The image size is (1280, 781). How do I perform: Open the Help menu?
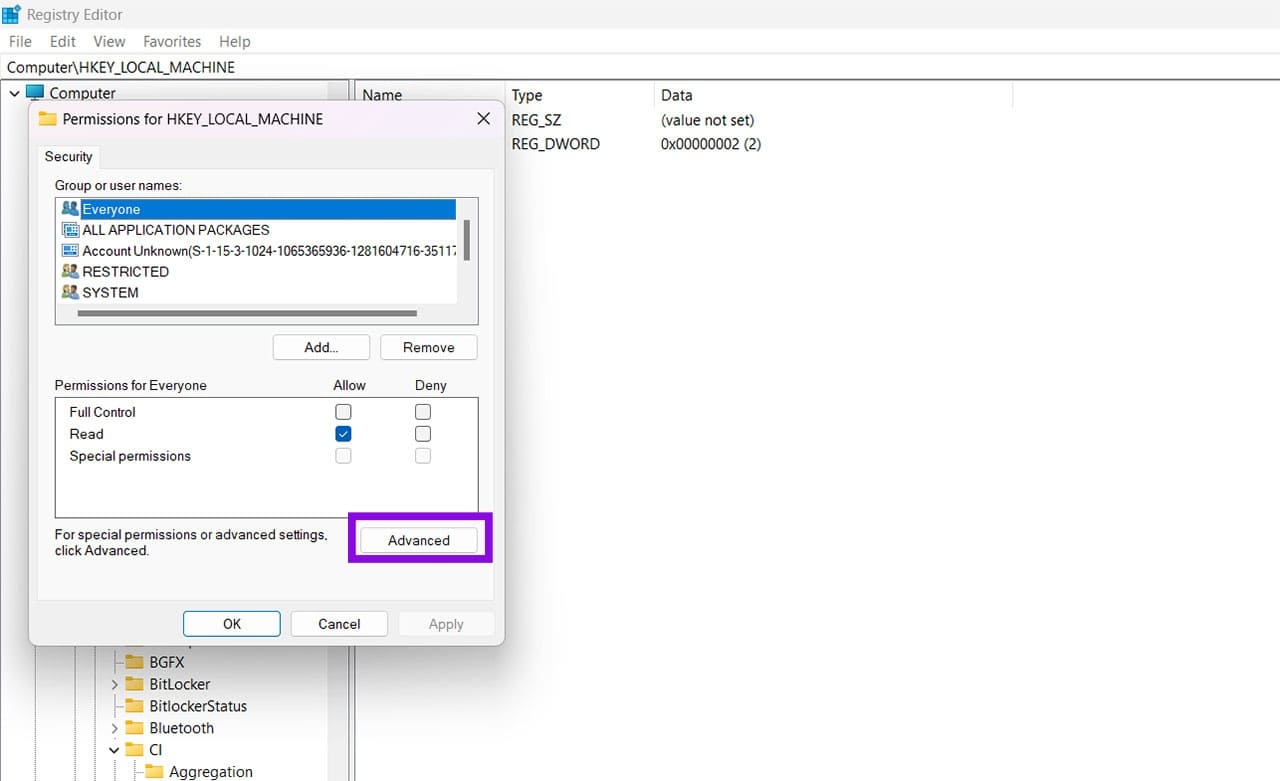(234, 41)
